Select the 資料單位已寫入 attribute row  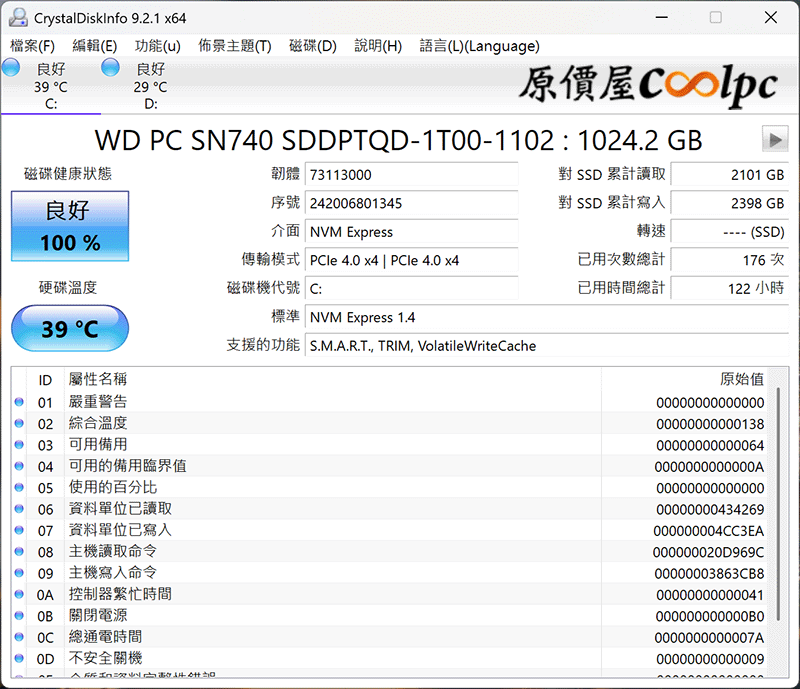point(390,531)
